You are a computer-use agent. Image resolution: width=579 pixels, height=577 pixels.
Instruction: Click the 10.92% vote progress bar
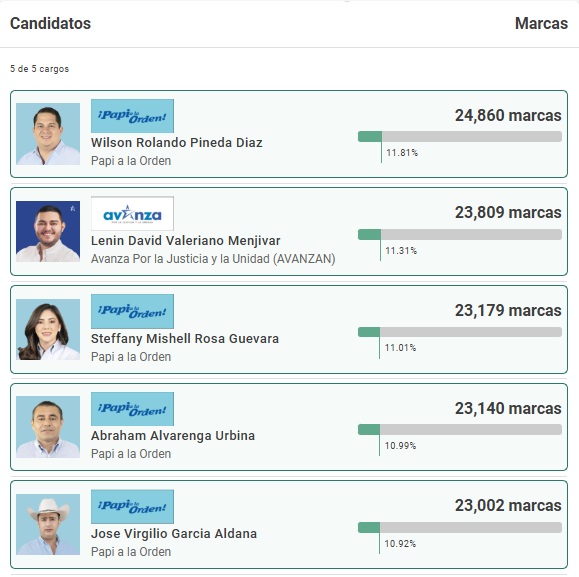click(x=460, y=527)
